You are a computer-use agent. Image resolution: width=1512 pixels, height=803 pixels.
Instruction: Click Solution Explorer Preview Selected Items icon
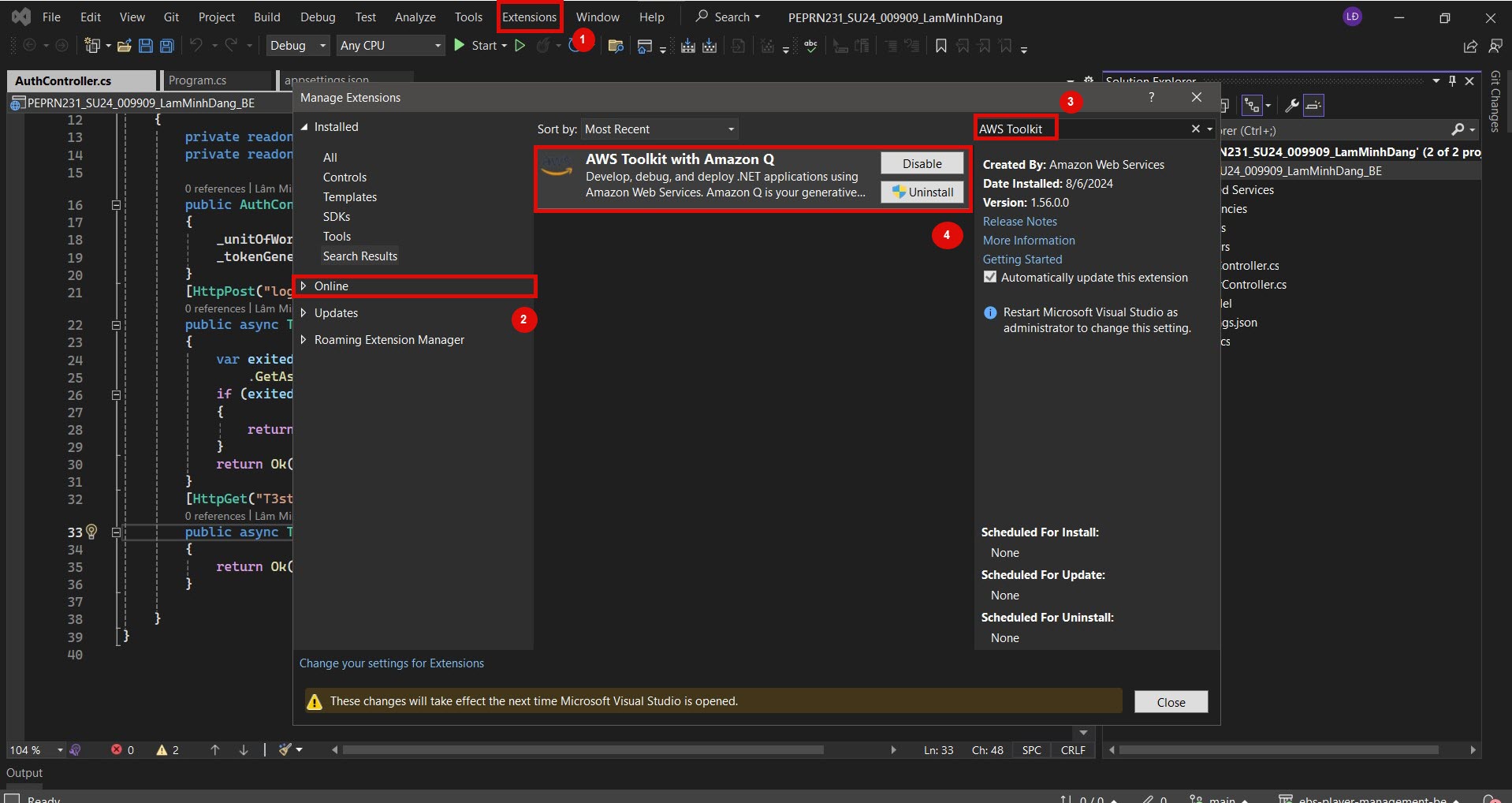pos(1313,105)
